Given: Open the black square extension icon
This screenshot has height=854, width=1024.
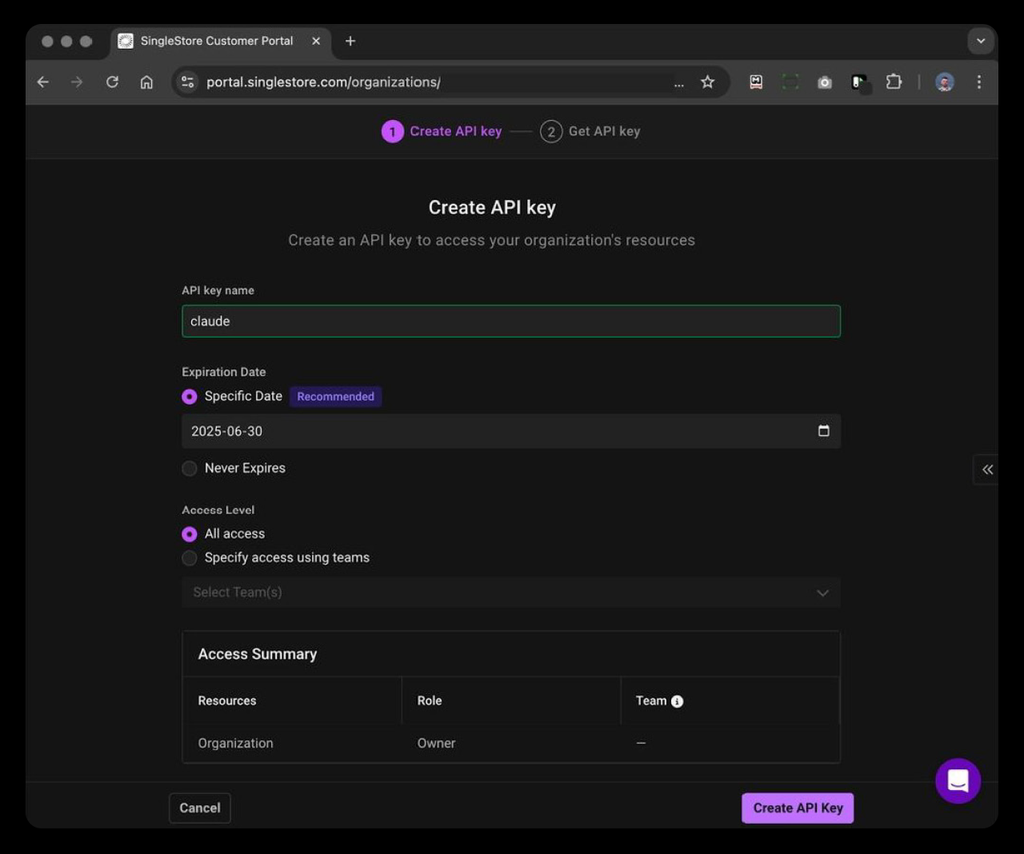Looking at the screenshot, I should tap(860, 83).
